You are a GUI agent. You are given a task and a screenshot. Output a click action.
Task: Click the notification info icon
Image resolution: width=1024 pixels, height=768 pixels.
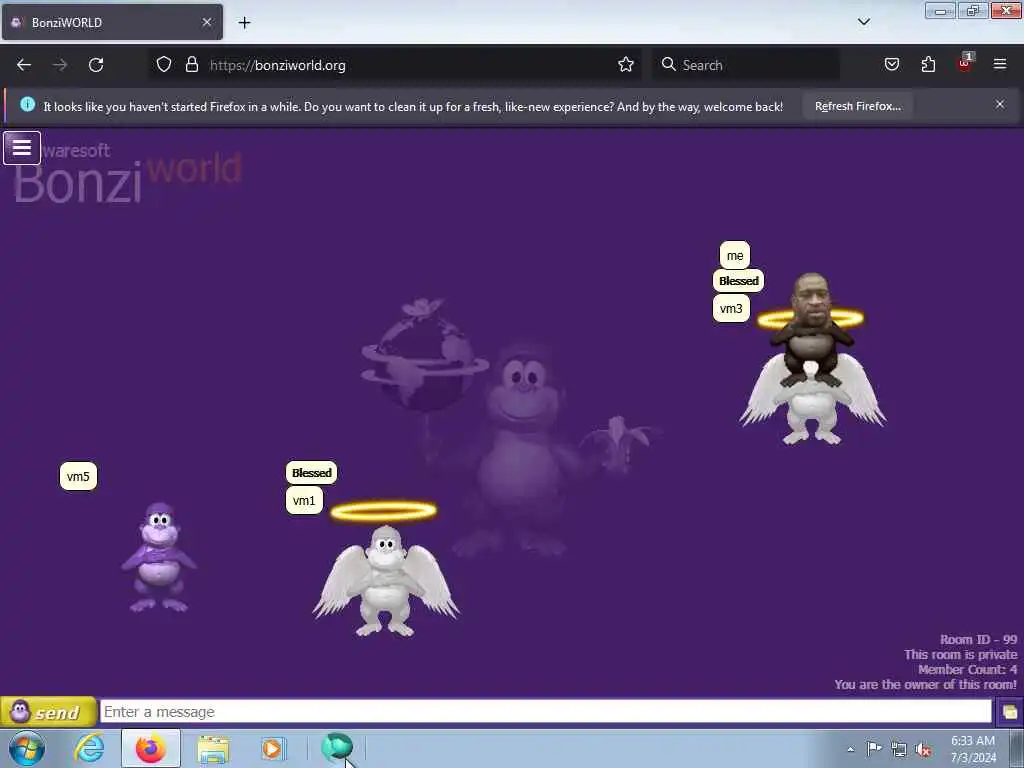tap(27, 104)
